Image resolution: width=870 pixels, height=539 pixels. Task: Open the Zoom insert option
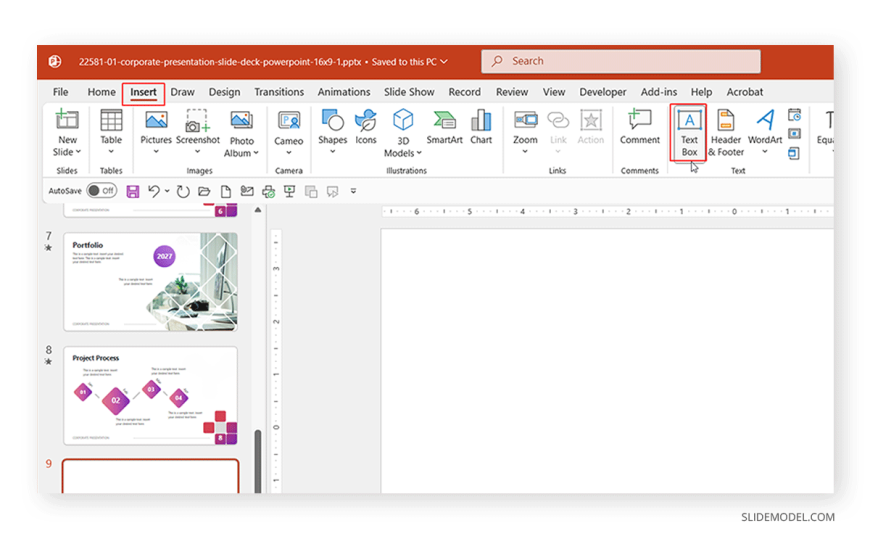coord(525,133)
